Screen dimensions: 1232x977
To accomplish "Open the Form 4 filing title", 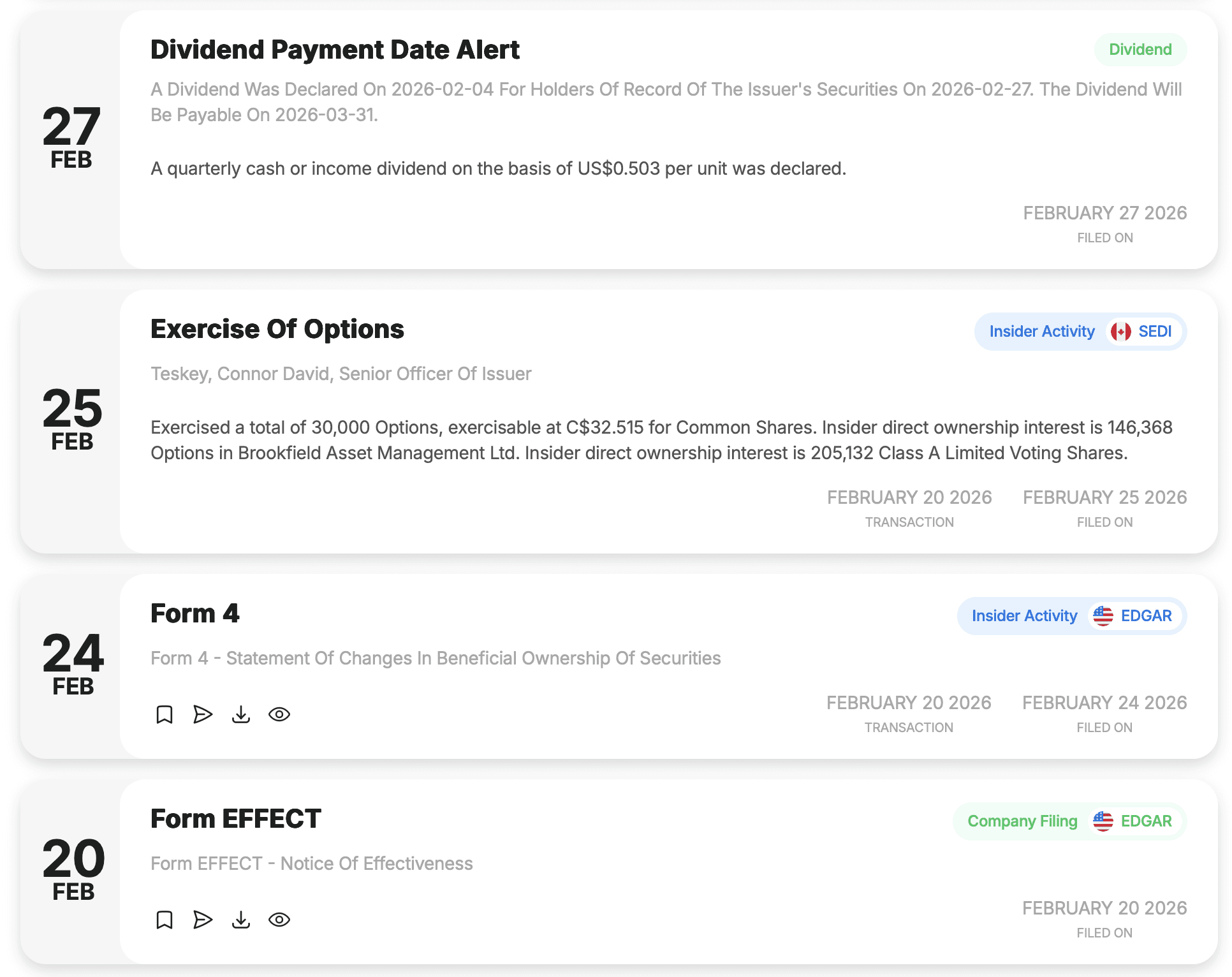I will [194, 614].
